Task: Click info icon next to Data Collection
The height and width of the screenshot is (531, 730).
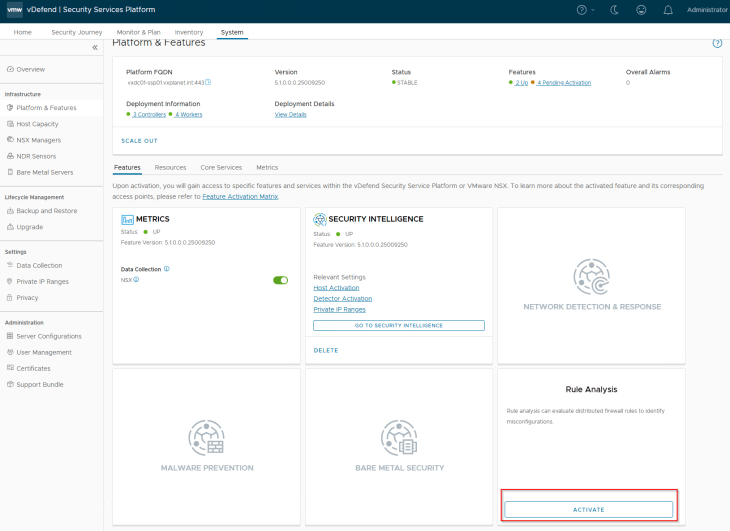Action: [166, 269]
